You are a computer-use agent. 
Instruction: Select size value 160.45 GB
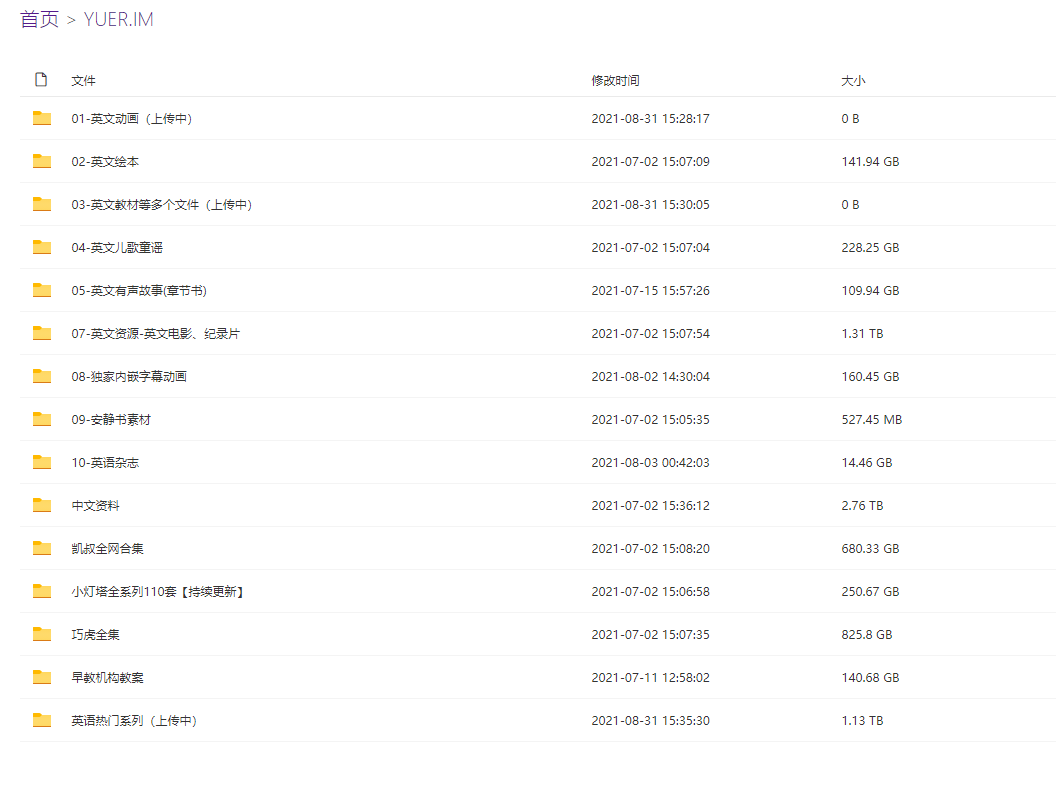[870, 377]
